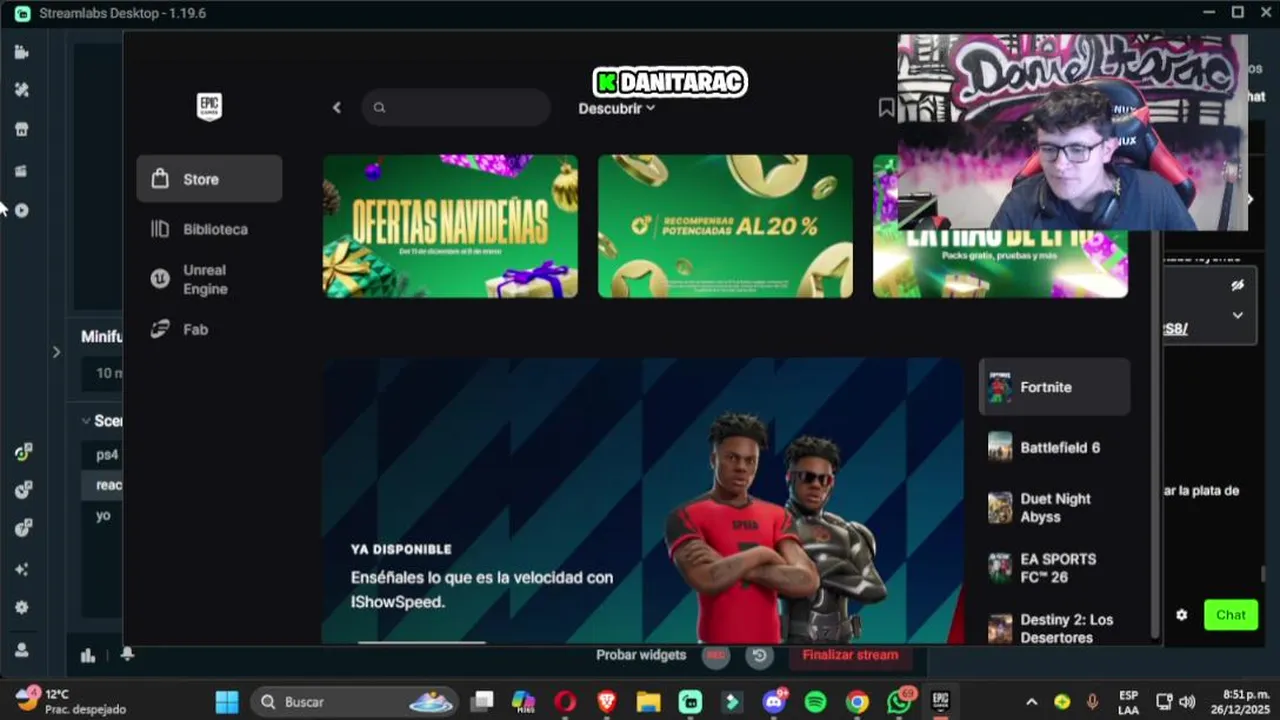Image resolution: width=1280 pixels, height=720 pixels.
Task: Click the replay buffer circular arrow button
Action: [x=759, y=656]
